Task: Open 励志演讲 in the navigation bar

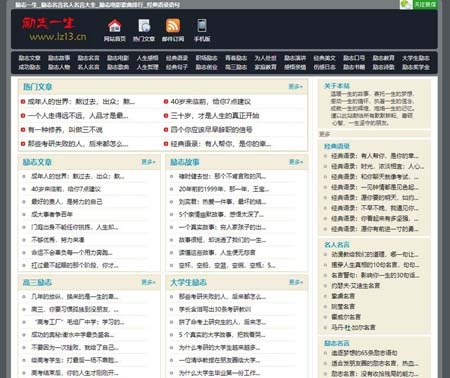Action: pyautogui.click(x=295, y=58)
